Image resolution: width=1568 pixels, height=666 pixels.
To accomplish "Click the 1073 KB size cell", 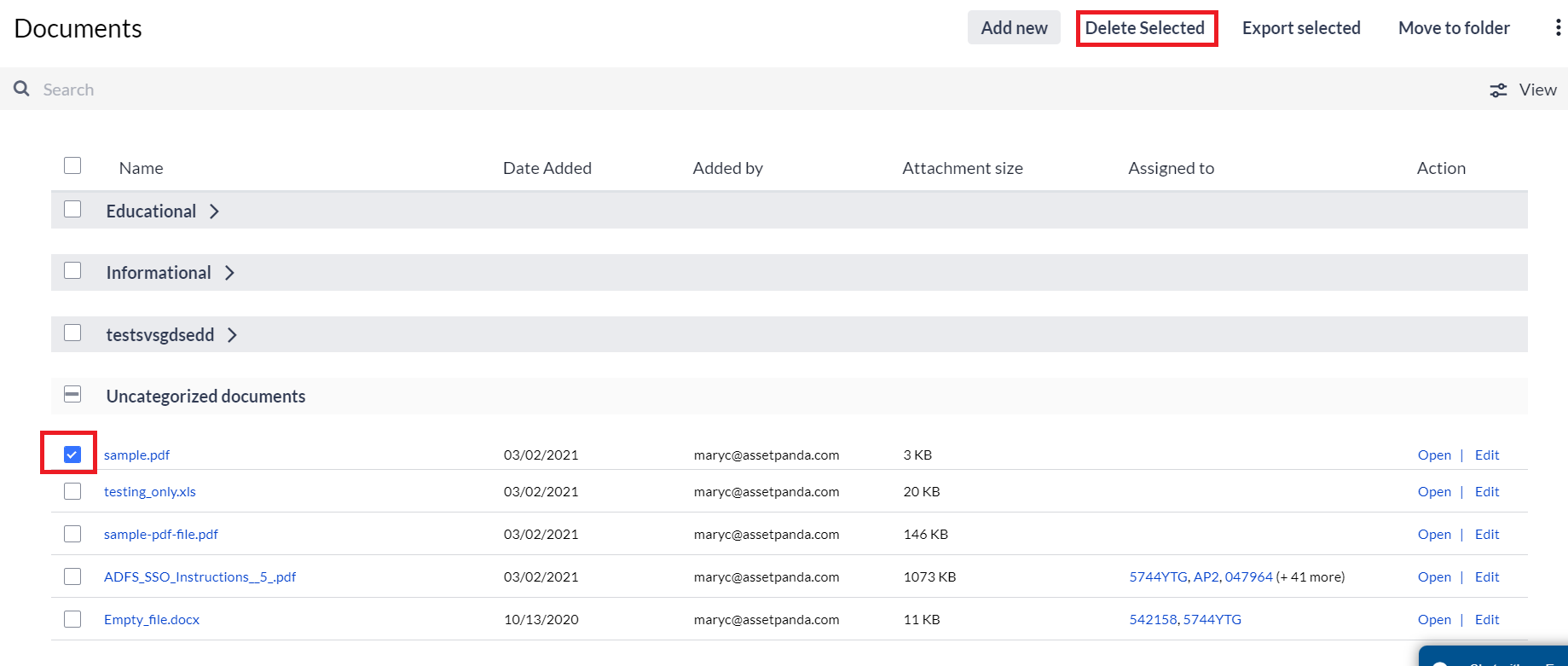I will (929, 576).
